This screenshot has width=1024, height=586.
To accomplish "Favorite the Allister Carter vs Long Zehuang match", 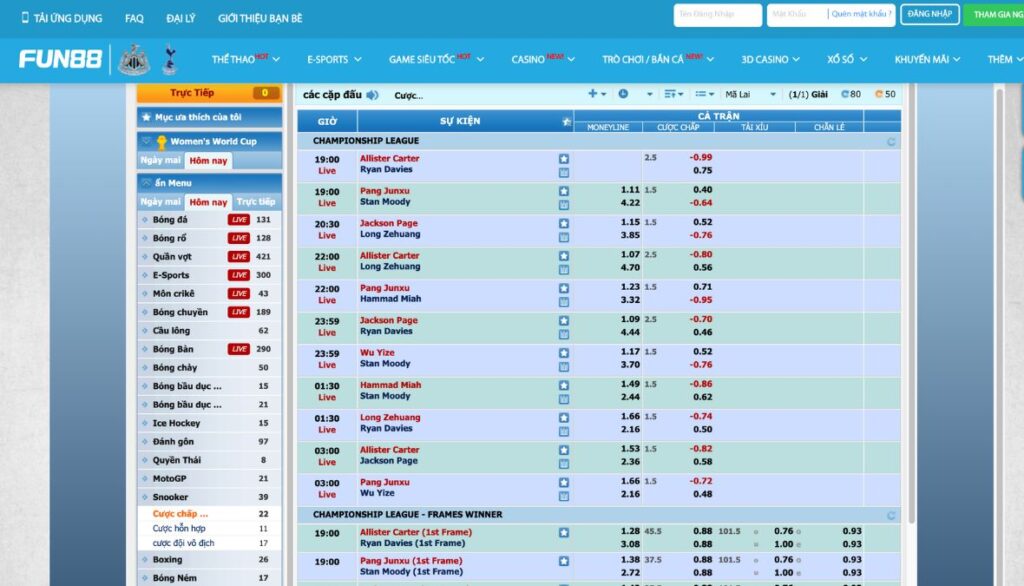I will tap(564, 256).
